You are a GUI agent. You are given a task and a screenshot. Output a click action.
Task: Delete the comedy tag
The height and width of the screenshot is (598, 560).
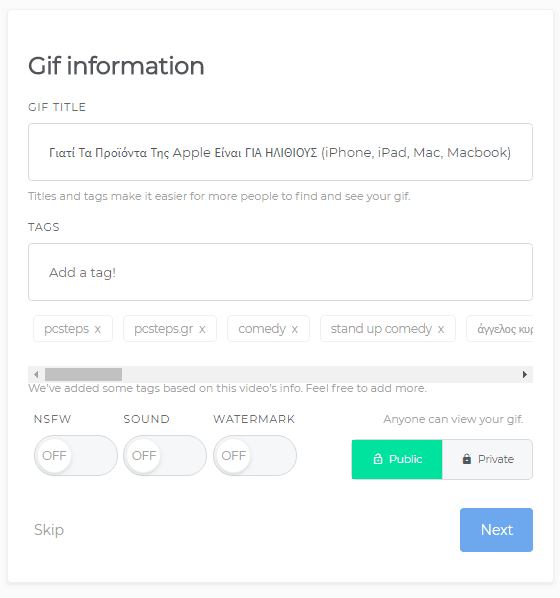coord(294,329)
